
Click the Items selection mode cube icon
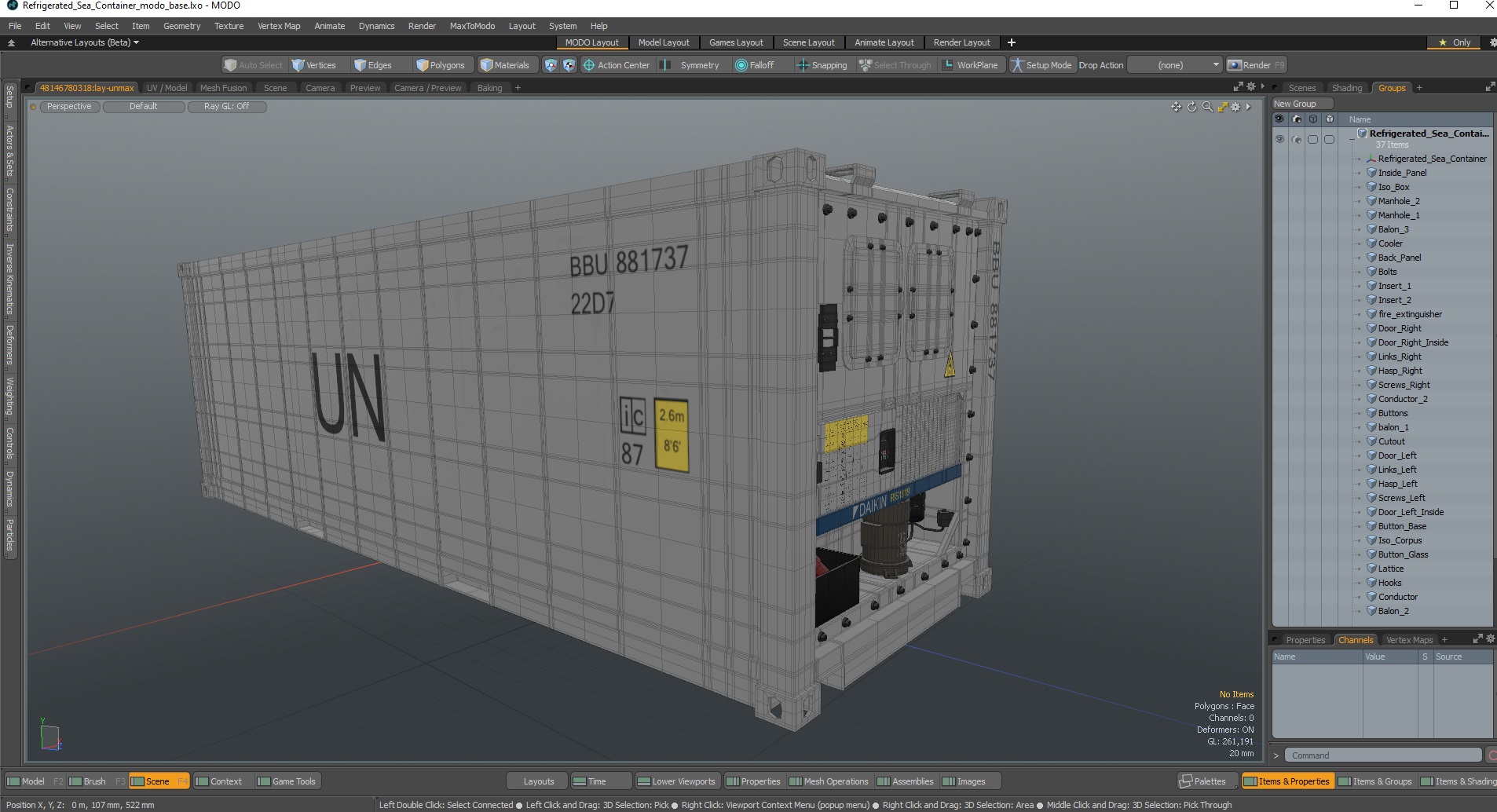tap(551, 65)
